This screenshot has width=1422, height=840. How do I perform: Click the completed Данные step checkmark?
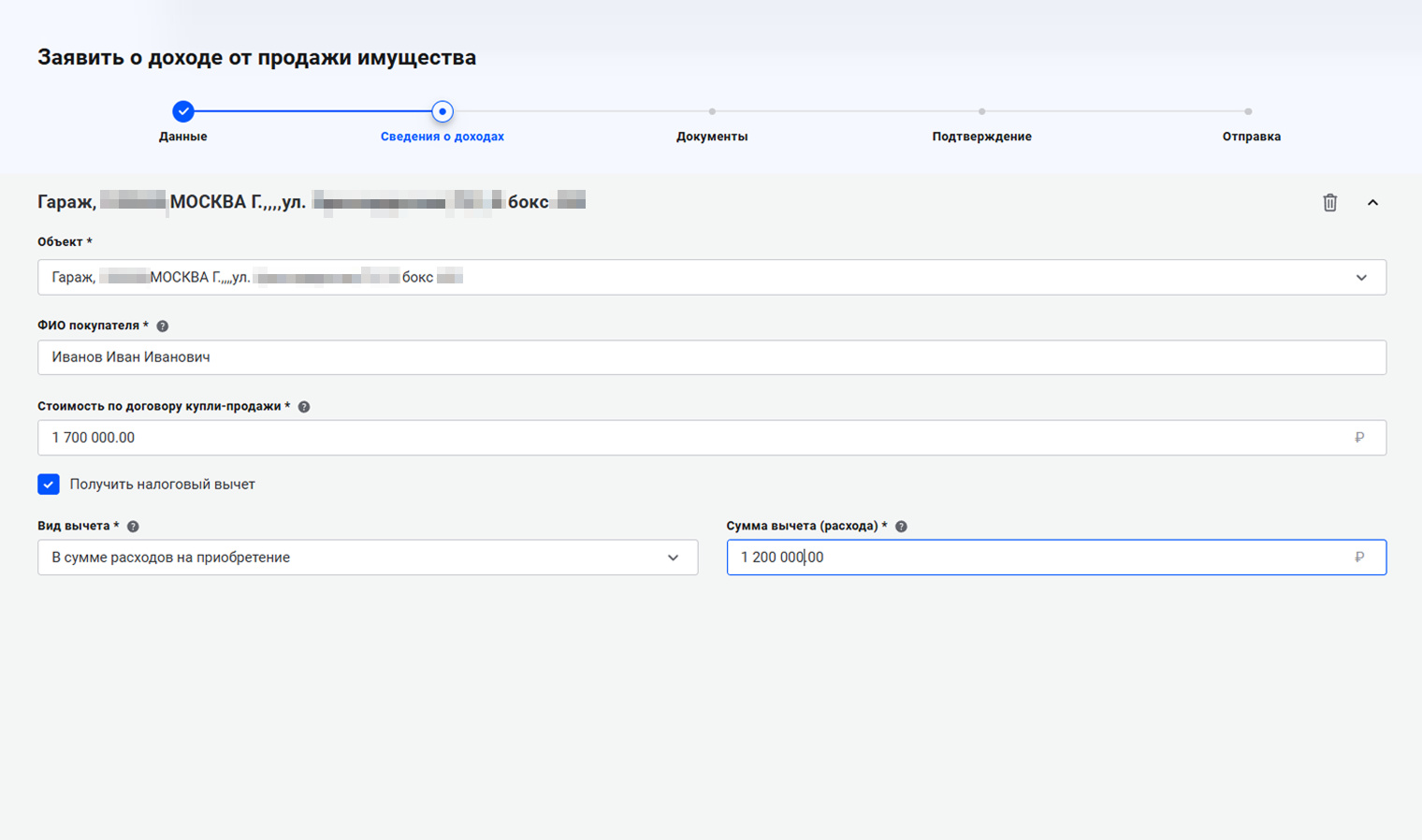tap(183, 111)
